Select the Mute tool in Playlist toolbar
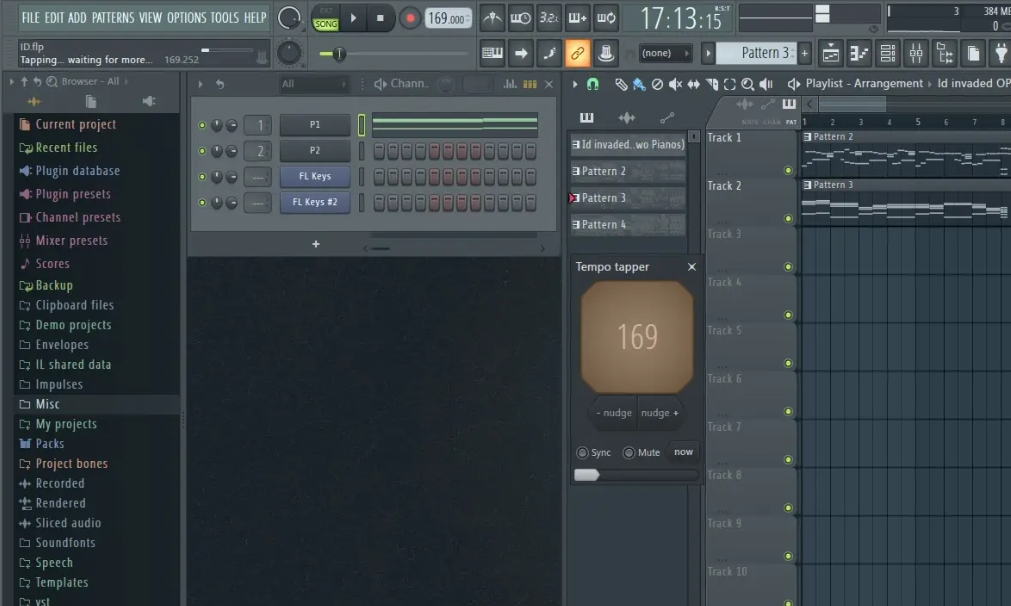 click(x=675, y=84)
